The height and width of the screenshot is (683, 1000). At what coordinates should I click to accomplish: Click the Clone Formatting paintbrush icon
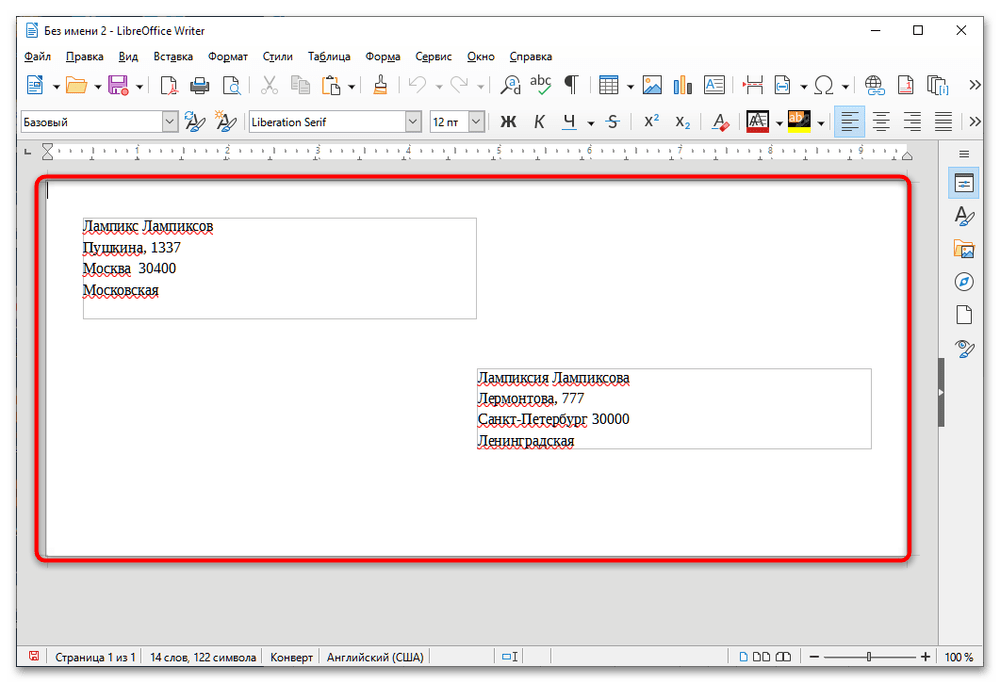click(380, 85)
